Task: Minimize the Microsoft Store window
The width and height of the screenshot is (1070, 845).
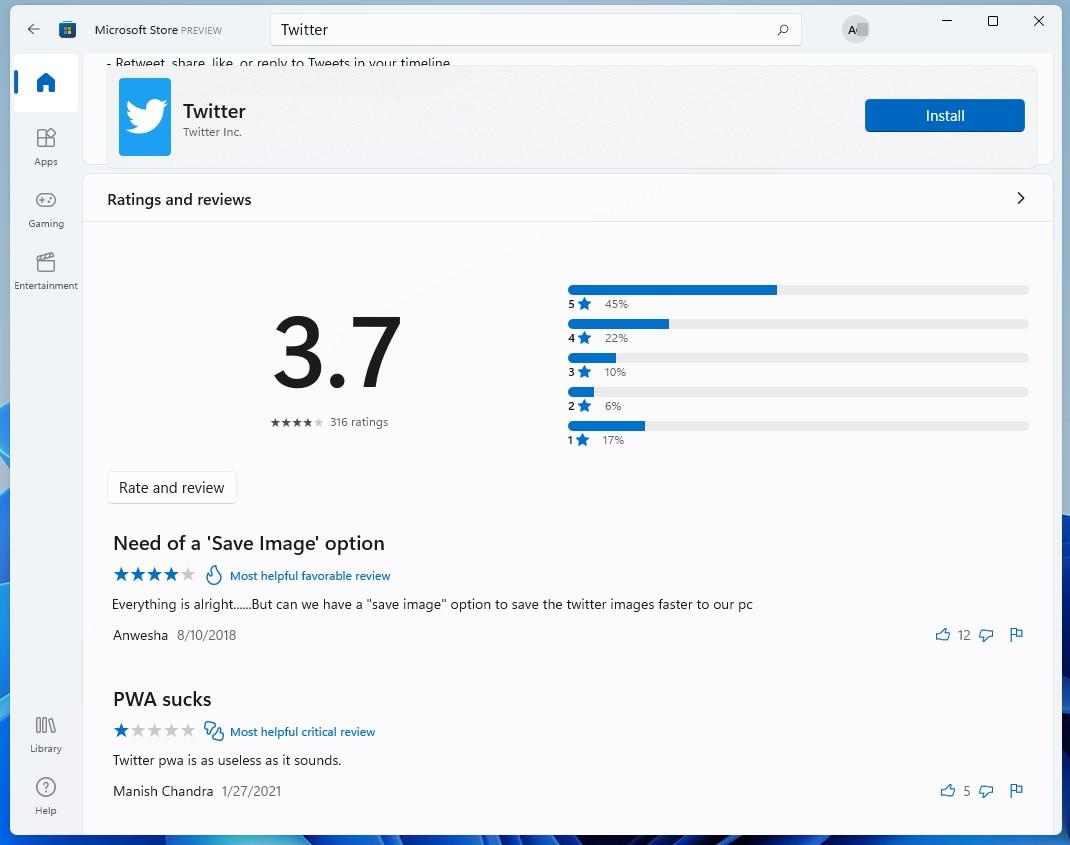Action: [946, 21]
